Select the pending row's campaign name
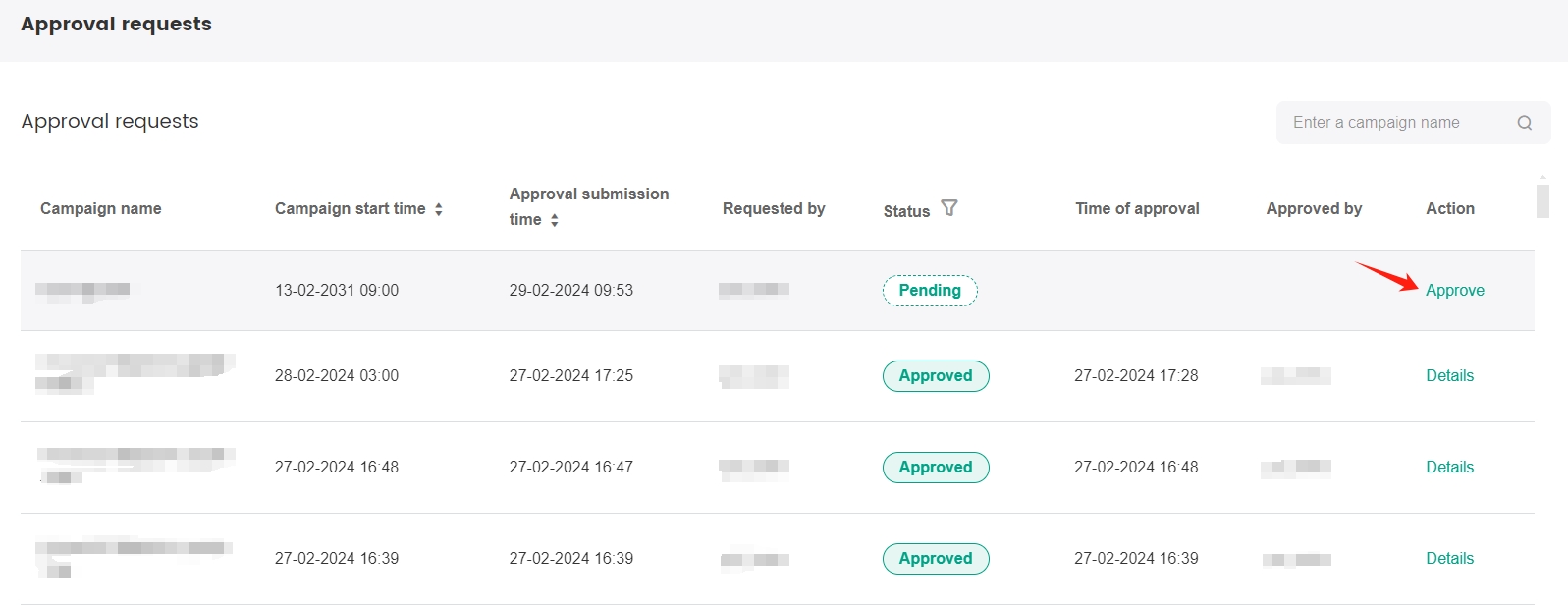The height and width of the screenshot is (611, 1568). coord(83,290)
